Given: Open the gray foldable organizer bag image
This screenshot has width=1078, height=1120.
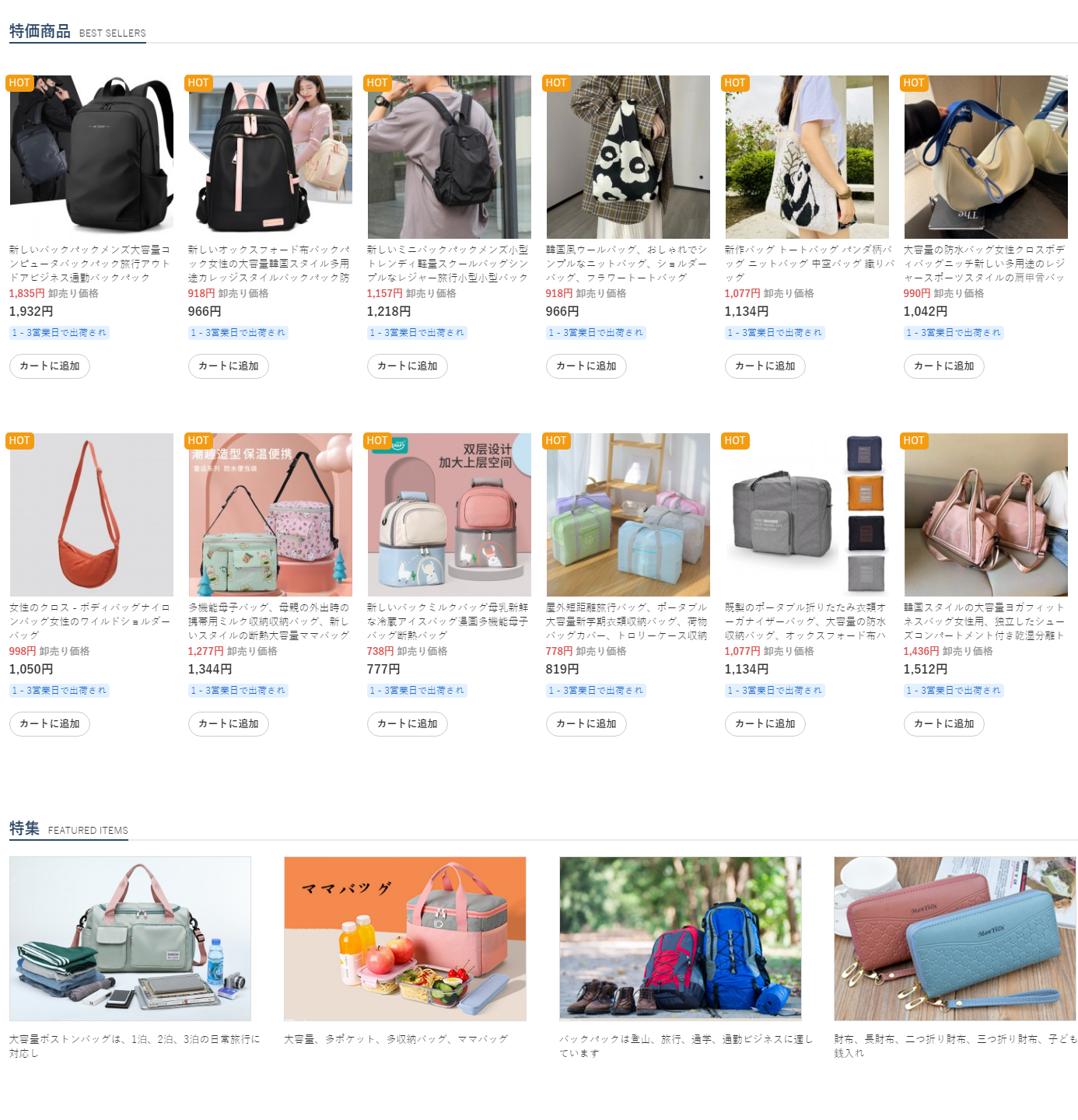Looking at the screenshot, I should click(807, 515).
